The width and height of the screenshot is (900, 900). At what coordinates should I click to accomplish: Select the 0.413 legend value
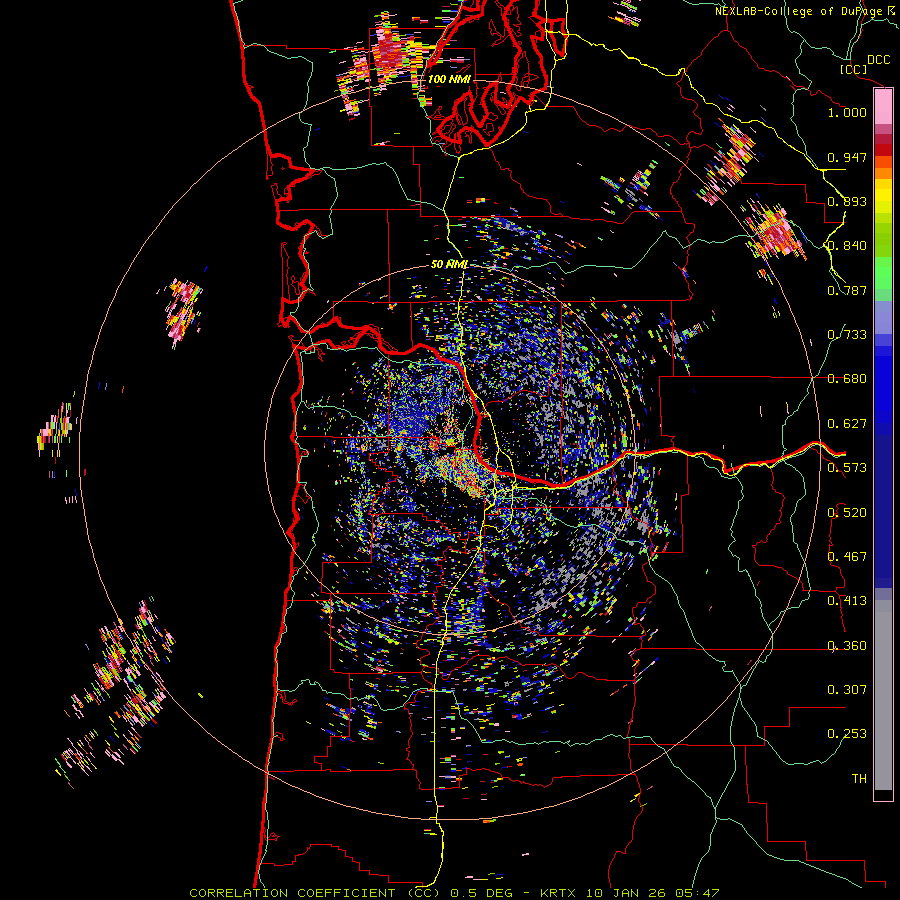pyautogui.click(x=847, y=600)
